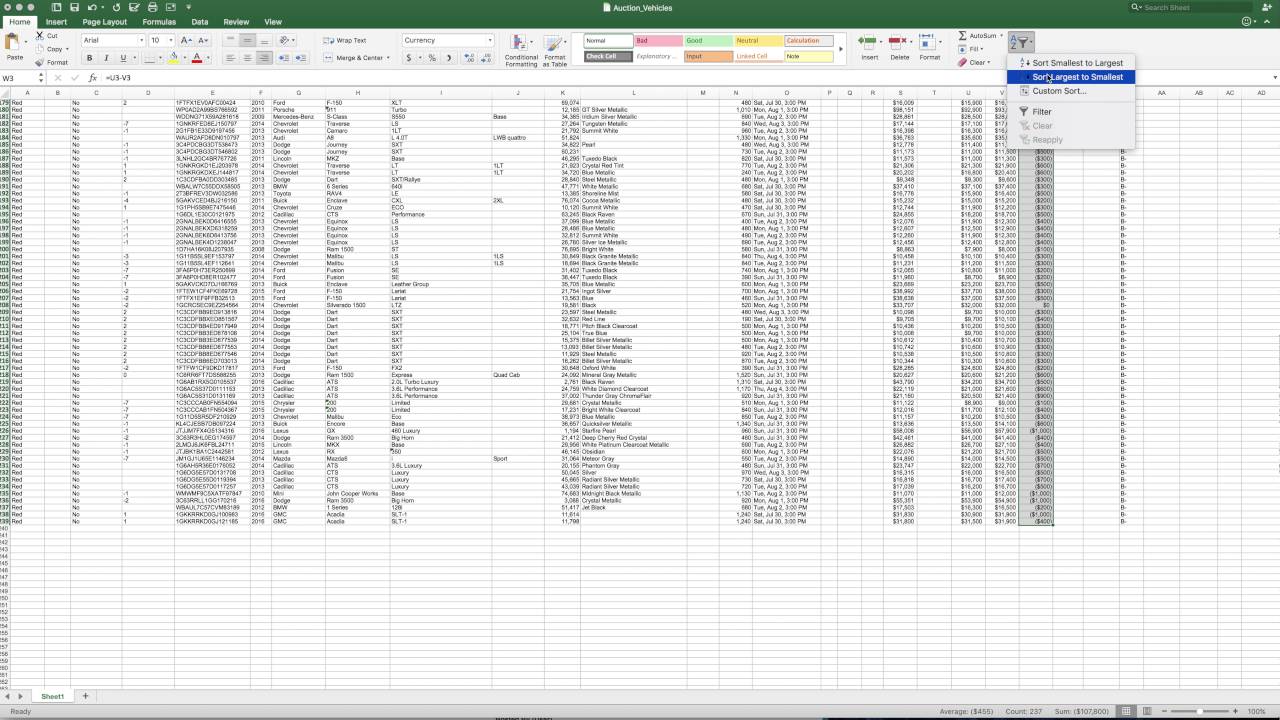Viewport: 1280px width, 720px height.
Task: Click the Format painter brush icon
Action: [40, 62]
